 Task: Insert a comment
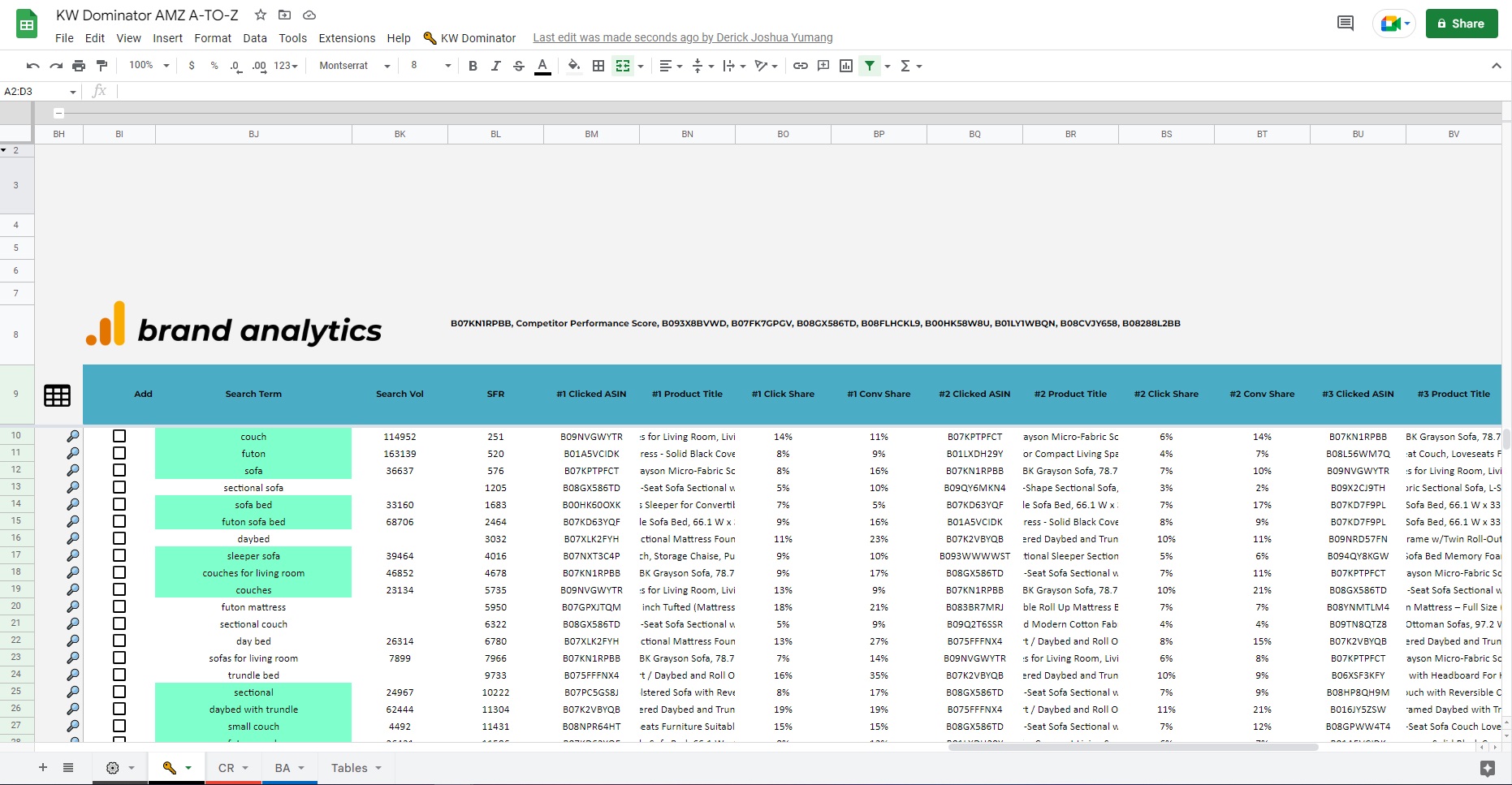pos(823,66)
